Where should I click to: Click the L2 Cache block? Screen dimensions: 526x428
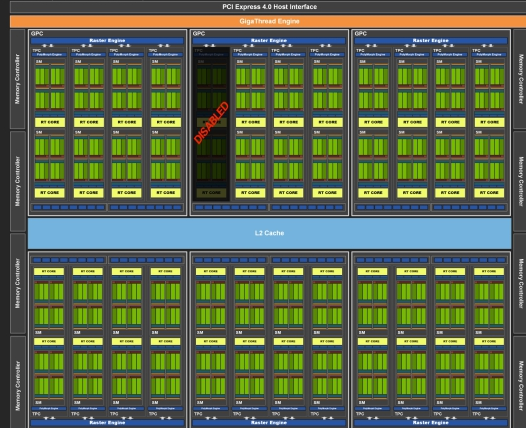tap(269, 233)
